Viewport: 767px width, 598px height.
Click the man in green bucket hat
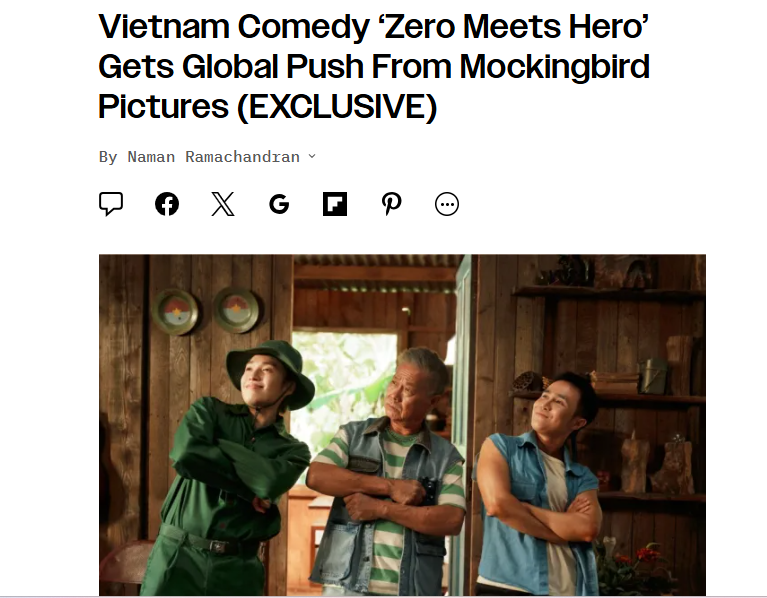pos(236,467)
